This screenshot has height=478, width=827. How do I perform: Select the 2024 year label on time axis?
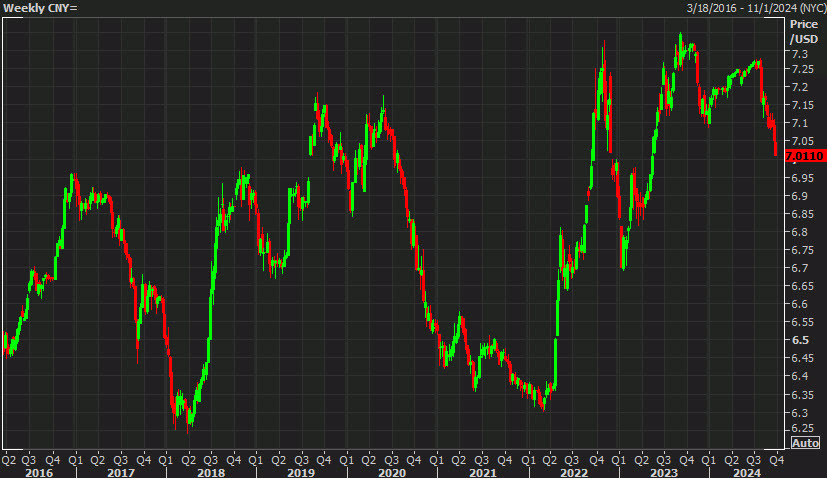click(747, 472)
